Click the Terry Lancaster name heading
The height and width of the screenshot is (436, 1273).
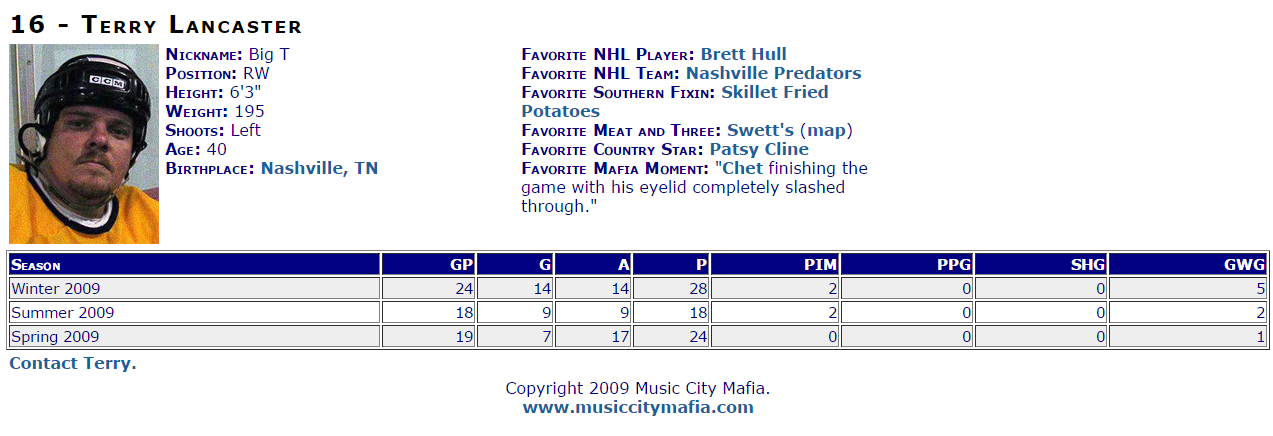point(156,24)
